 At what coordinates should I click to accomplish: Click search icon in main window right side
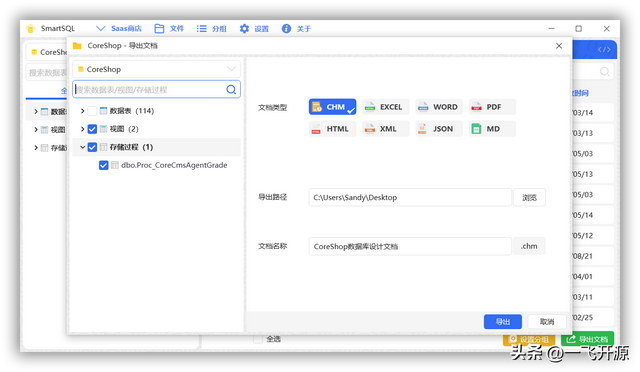click(604, 72)
